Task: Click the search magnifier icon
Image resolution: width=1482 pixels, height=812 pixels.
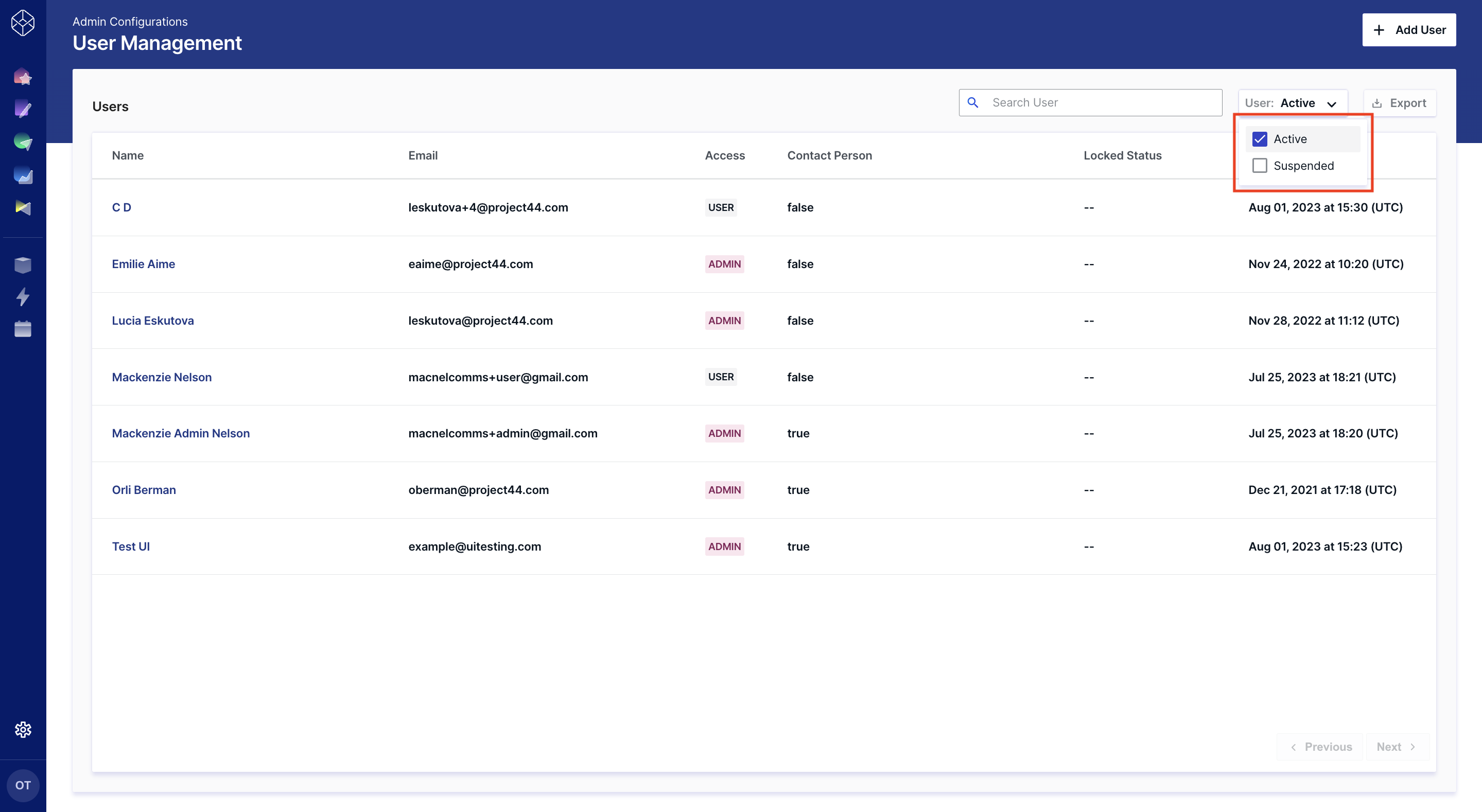Action: pyautogui.click(x=973, y=102)
